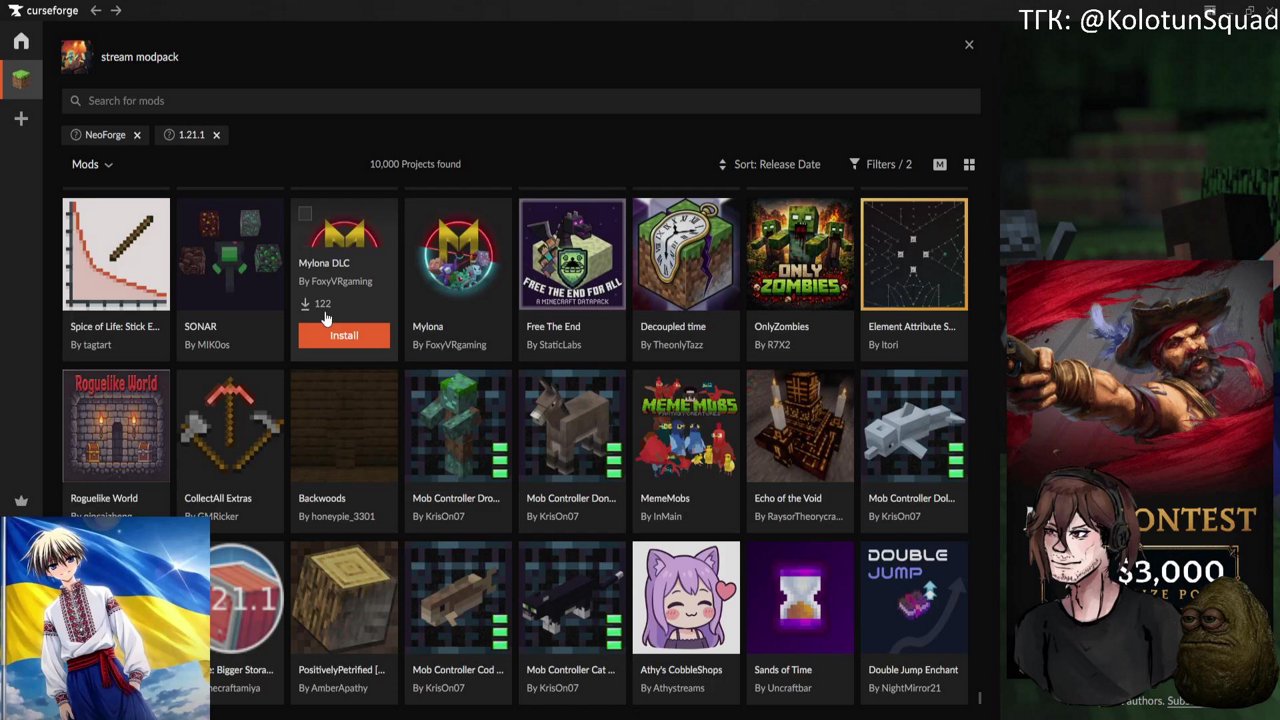Click the plus icon to add a game

click(21, 119)
